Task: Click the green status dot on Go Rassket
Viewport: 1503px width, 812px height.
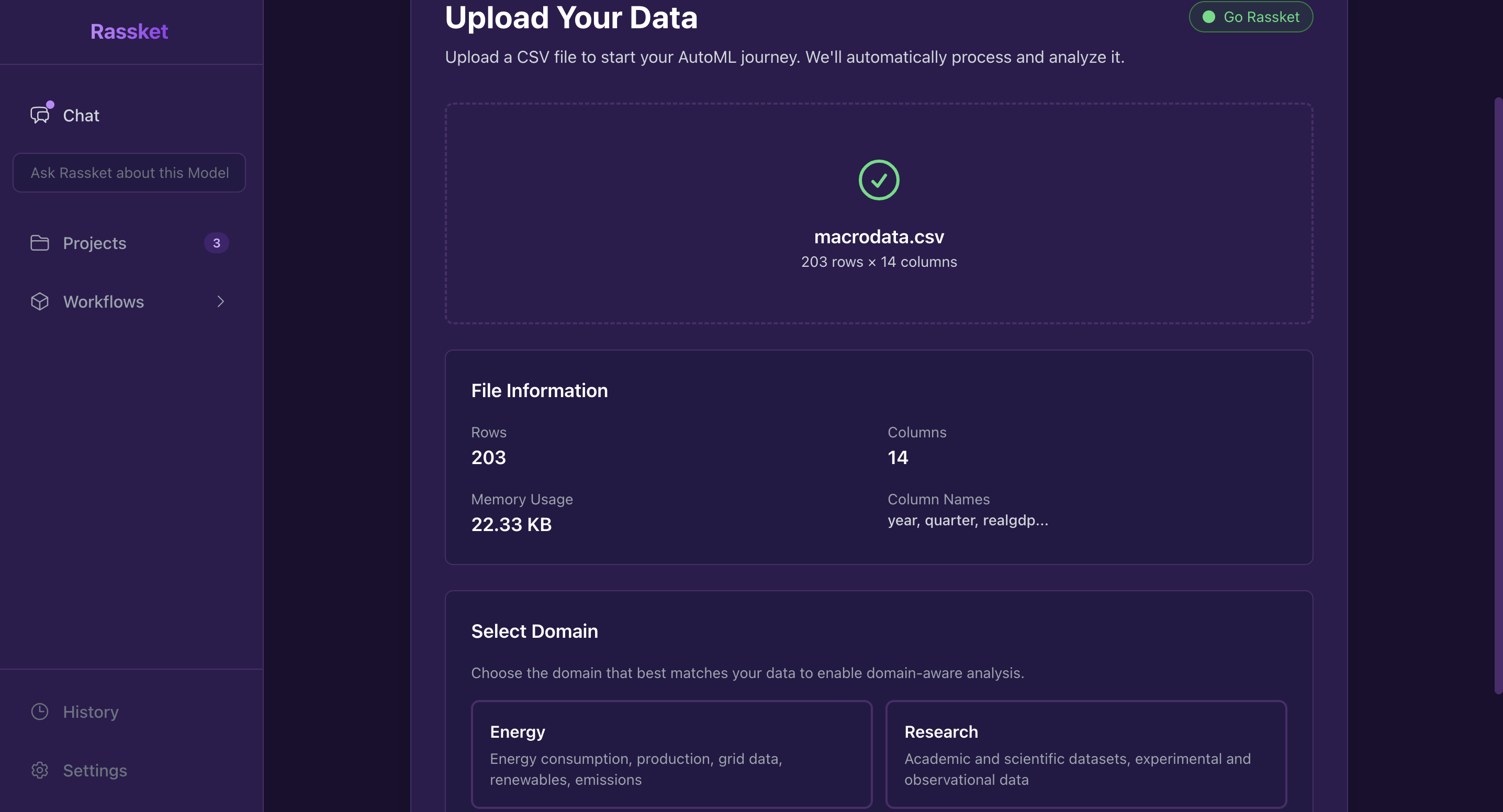Action: [1209, 17]
